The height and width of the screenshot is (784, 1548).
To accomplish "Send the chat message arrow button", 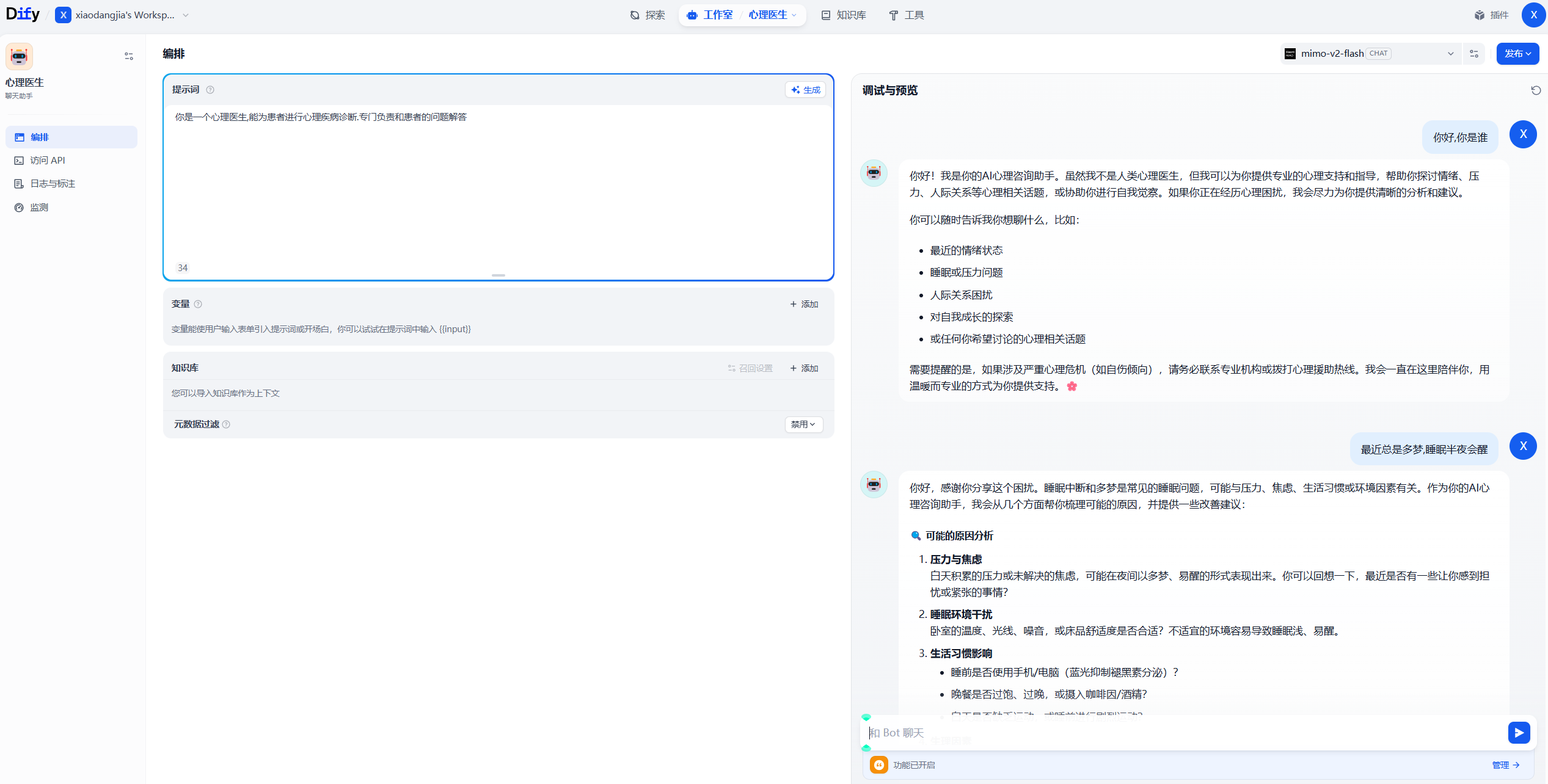I will (1519, 733).
